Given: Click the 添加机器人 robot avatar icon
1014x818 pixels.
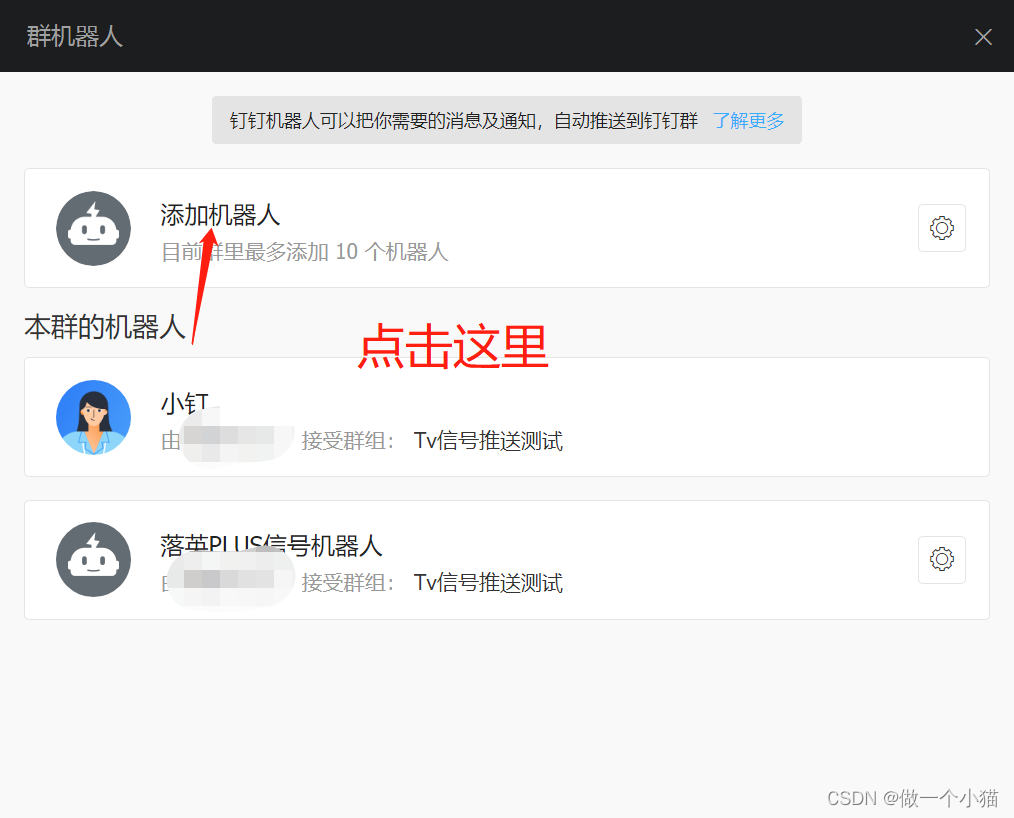Looking at the screenshot, I should tap(93, 228).
